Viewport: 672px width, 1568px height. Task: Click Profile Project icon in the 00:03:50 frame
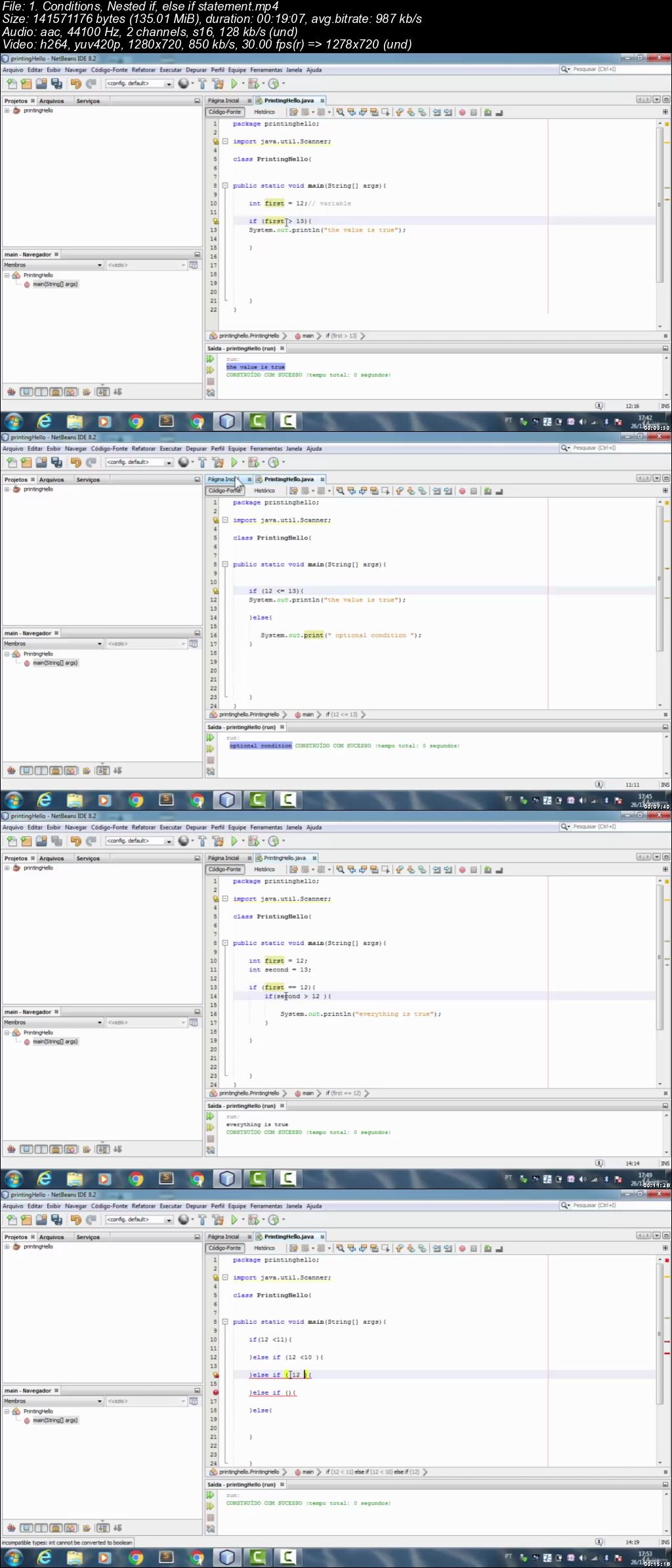tap(273, 83)
